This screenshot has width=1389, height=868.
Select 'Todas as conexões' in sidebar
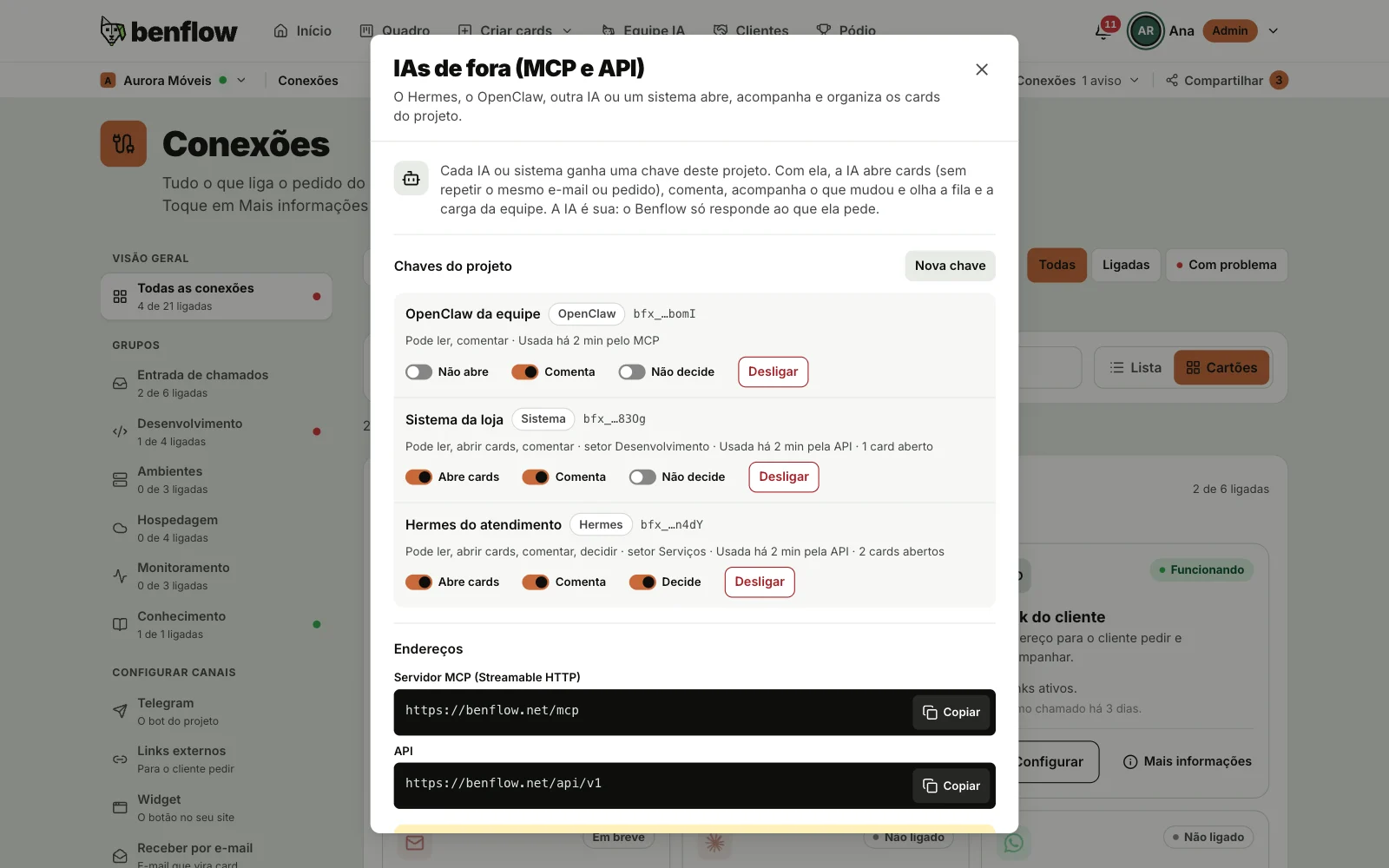pyautogui.click(x=216, y=296)
